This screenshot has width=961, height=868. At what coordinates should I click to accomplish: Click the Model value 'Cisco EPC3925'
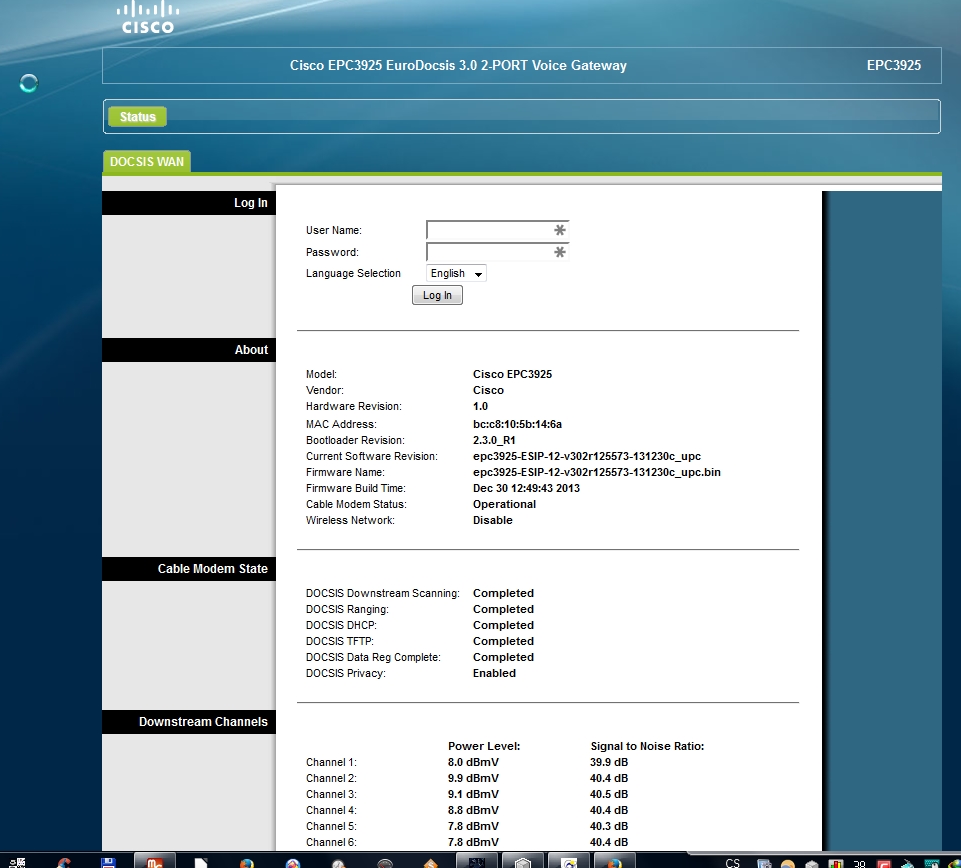pyautogui.click(x=512, y=374)
